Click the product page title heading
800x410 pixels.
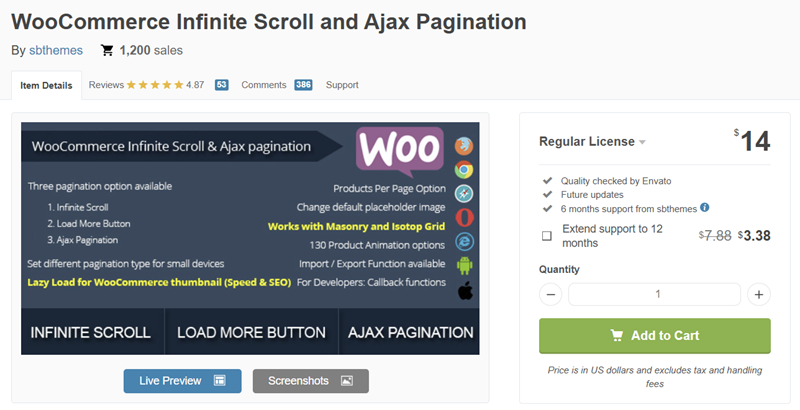269,22
